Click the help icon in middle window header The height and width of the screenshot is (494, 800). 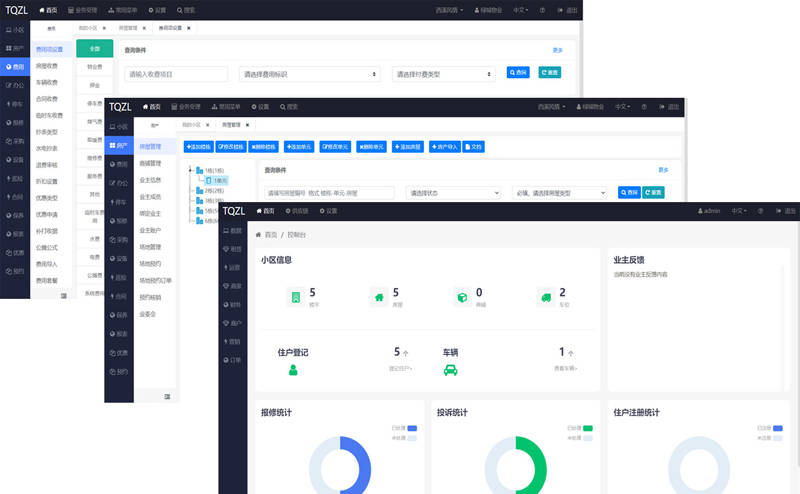tap(644, 107)
